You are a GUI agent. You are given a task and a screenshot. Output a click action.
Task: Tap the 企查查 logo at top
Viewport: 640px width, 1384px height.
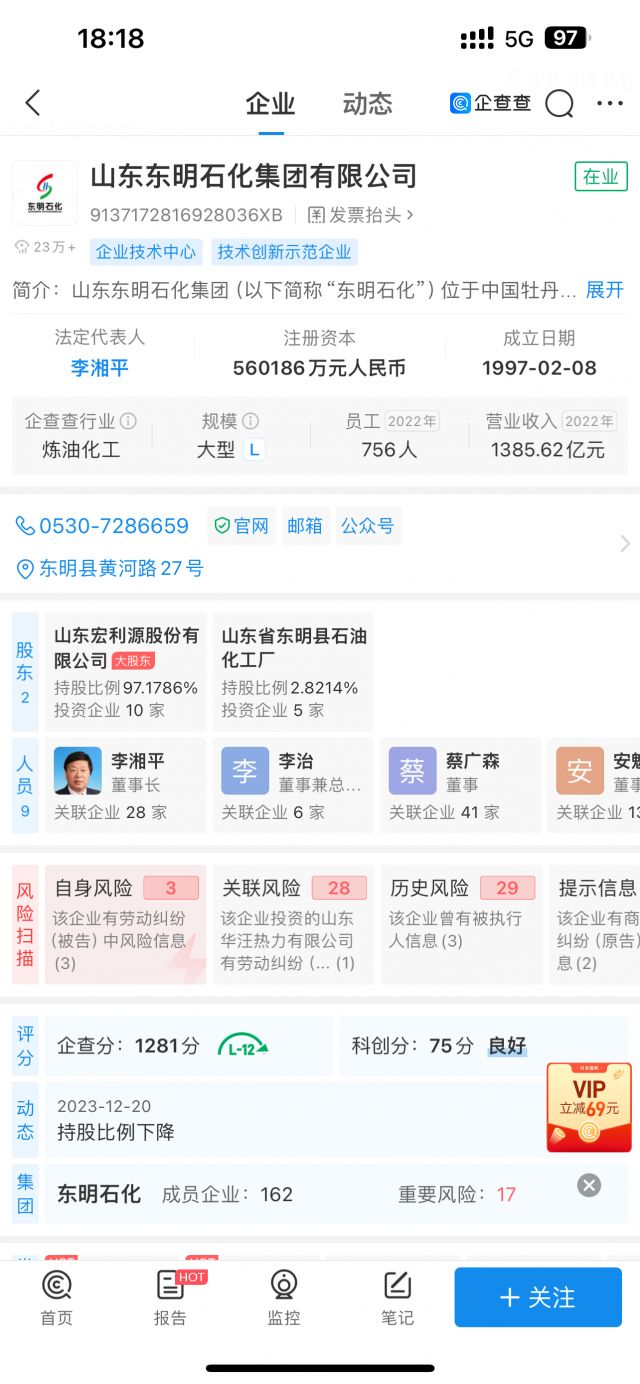click(x=490, y=103)
